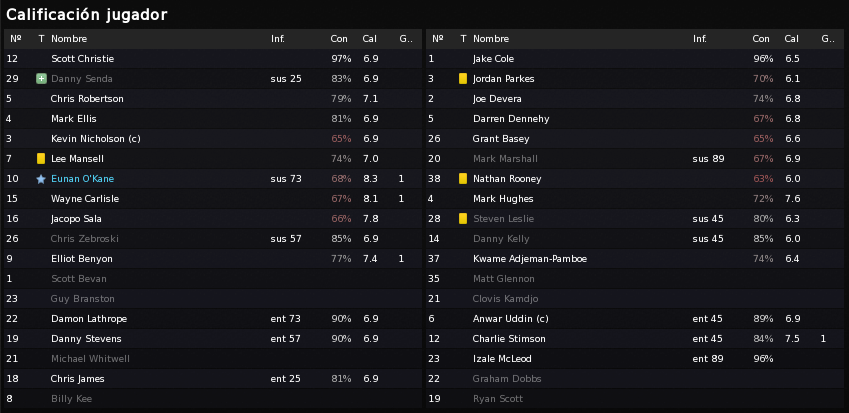
Task: Click Lee Mansell's yellow card icon
Action: (41, 159)
